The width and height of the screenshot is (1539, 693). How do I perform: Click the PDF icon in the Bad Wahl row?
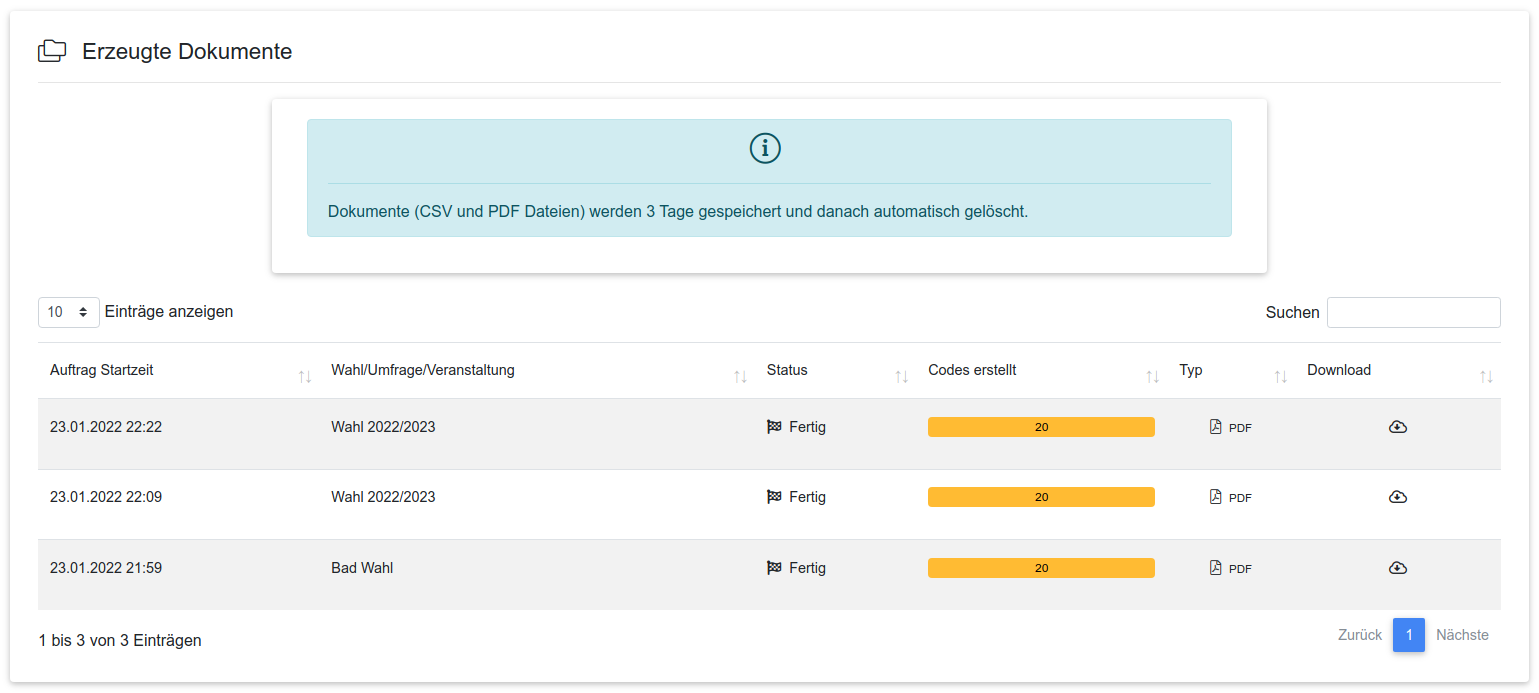tap(1216, 568)
